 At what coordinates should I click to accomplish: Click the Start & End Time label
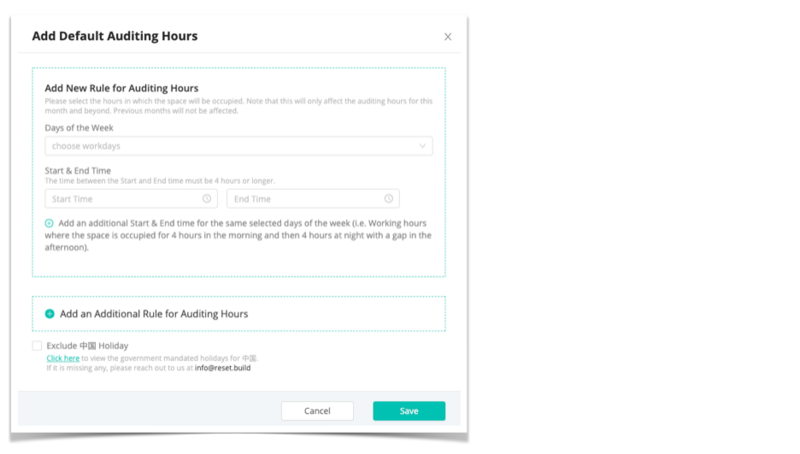[x=78, y=170]
